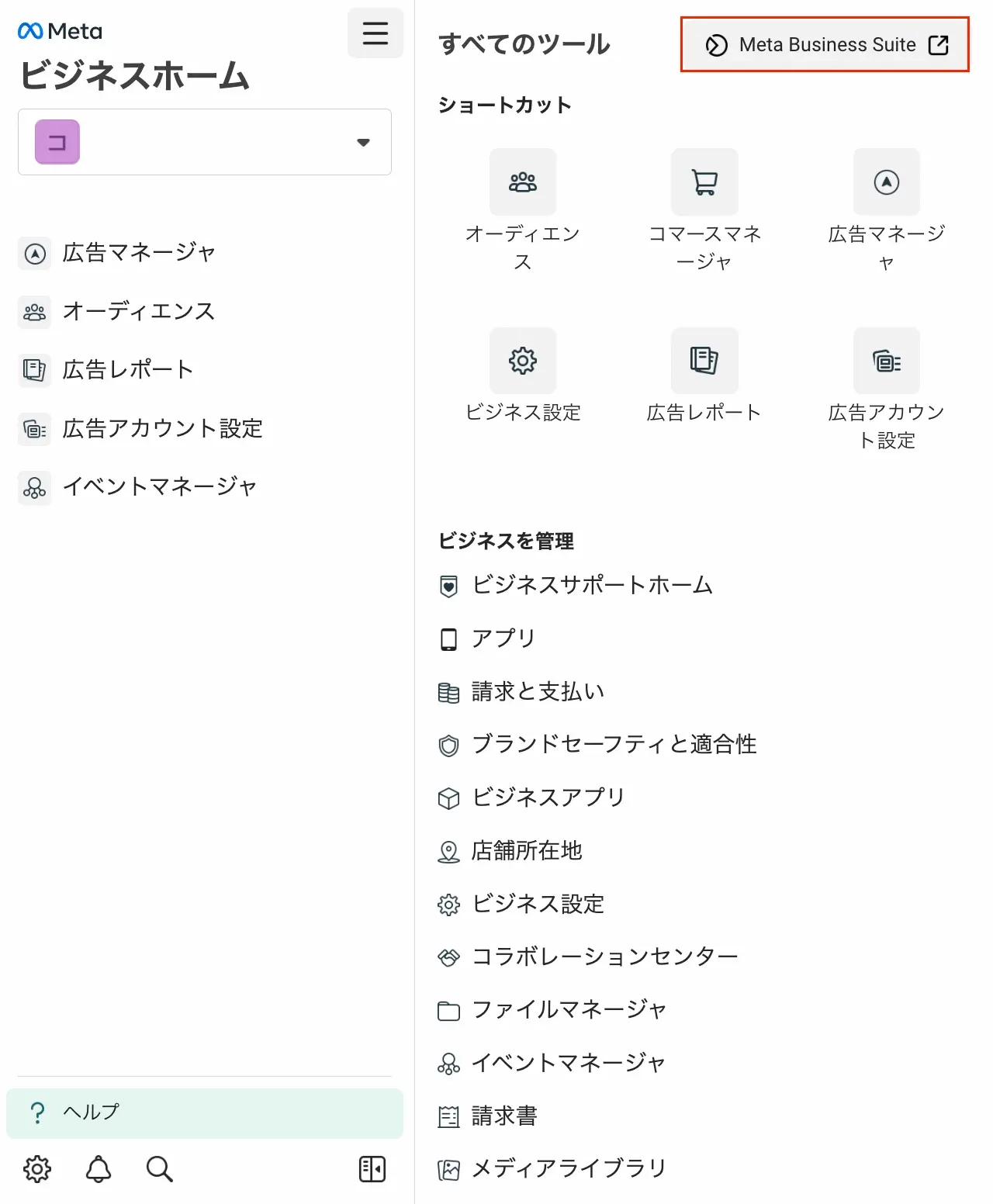Click the すべてのツール heading
Image resolution: width=993 pixels, height=1204 pixels.
(524, 44)
